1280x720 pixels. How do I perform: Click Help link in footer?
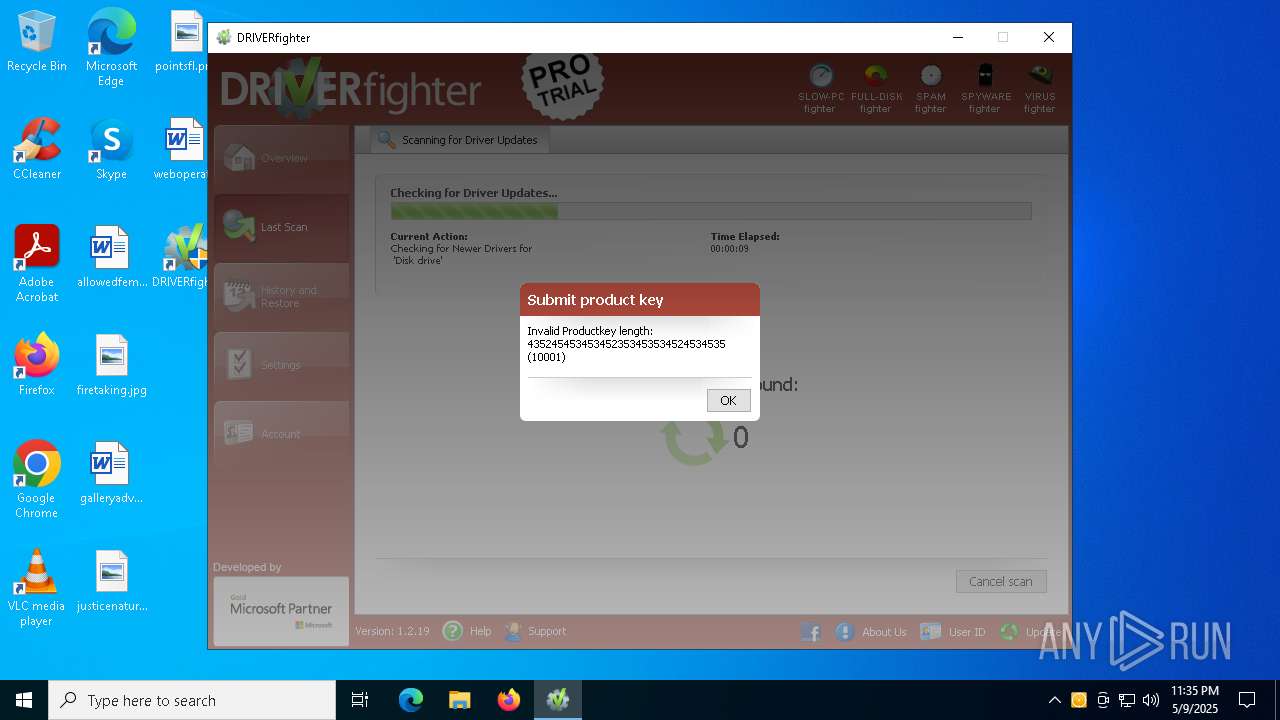click(x=480, y=631)
